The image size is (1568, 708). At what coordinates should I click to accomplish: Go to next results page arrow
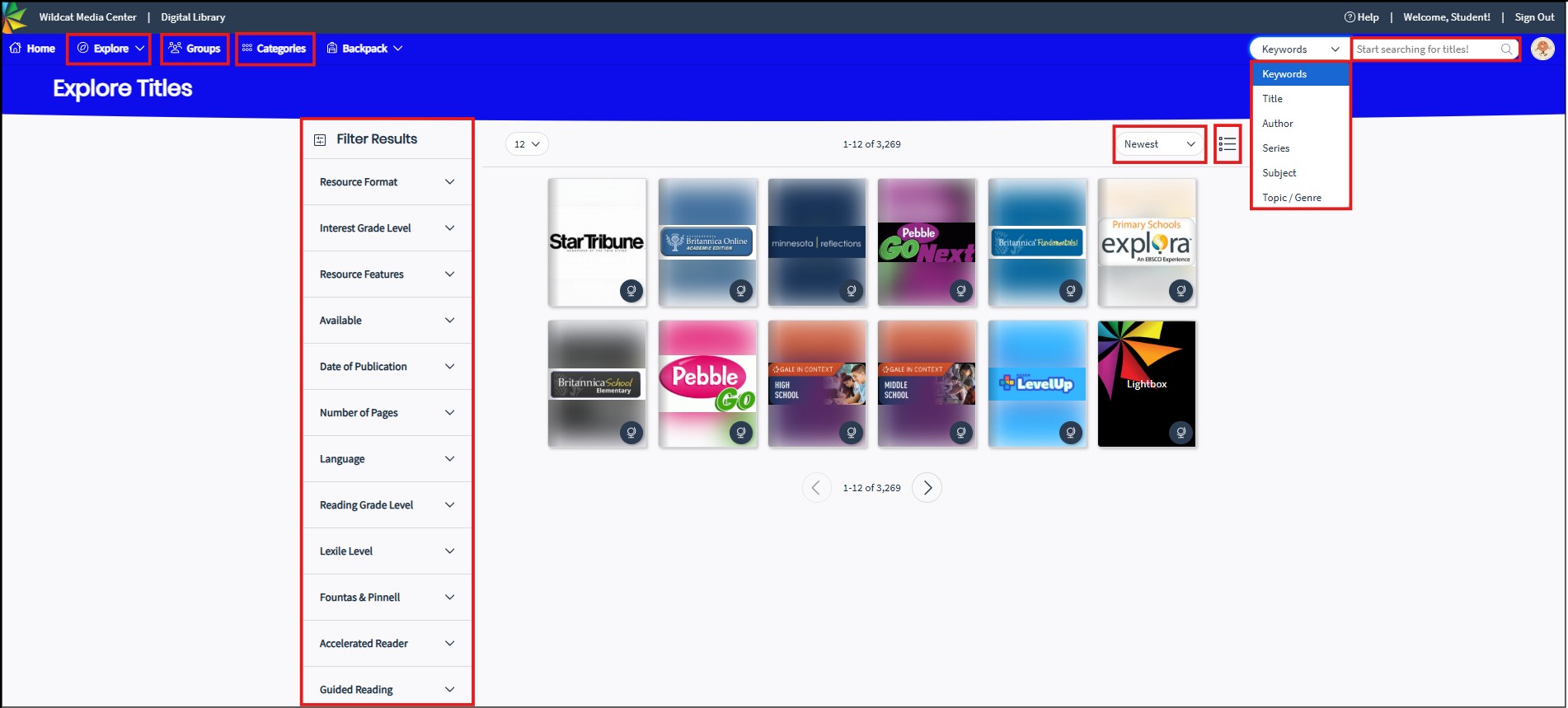pos(927,487)
